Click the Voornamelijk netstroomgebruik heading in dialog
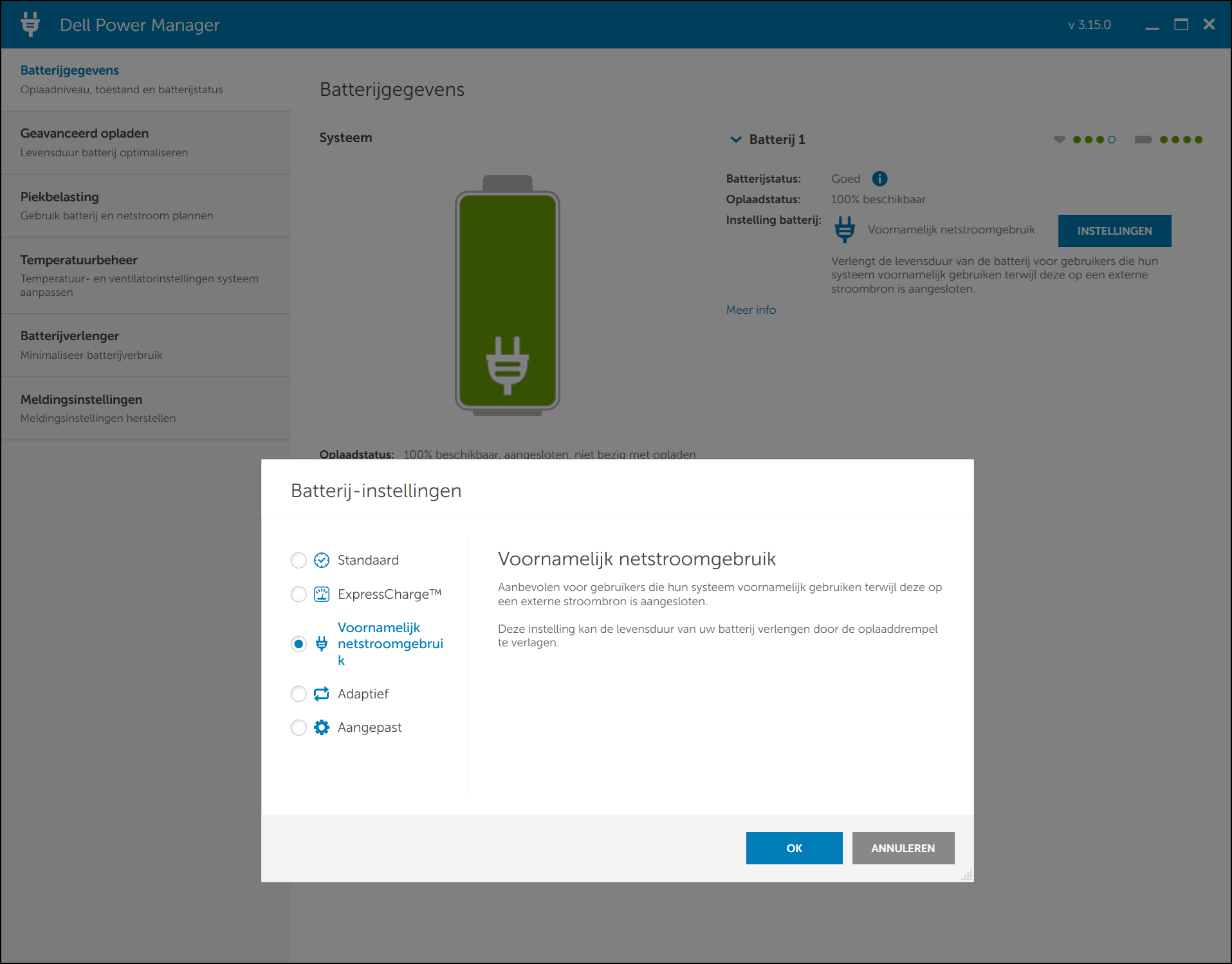Image resolution: width=1232 pixels, height=964 pixels. (x=637, y=559)
